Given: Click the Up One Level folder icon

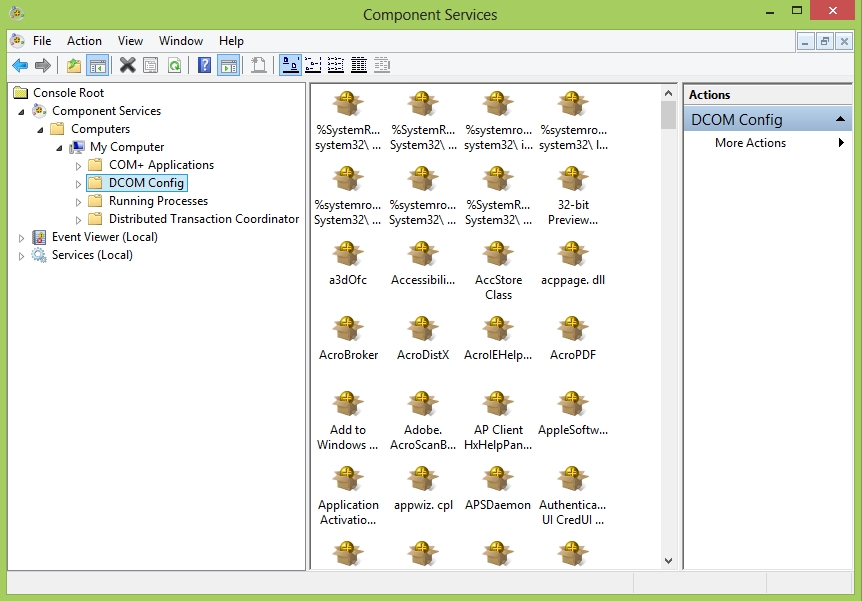Looking at the screenshot, I should pos(73,65).
